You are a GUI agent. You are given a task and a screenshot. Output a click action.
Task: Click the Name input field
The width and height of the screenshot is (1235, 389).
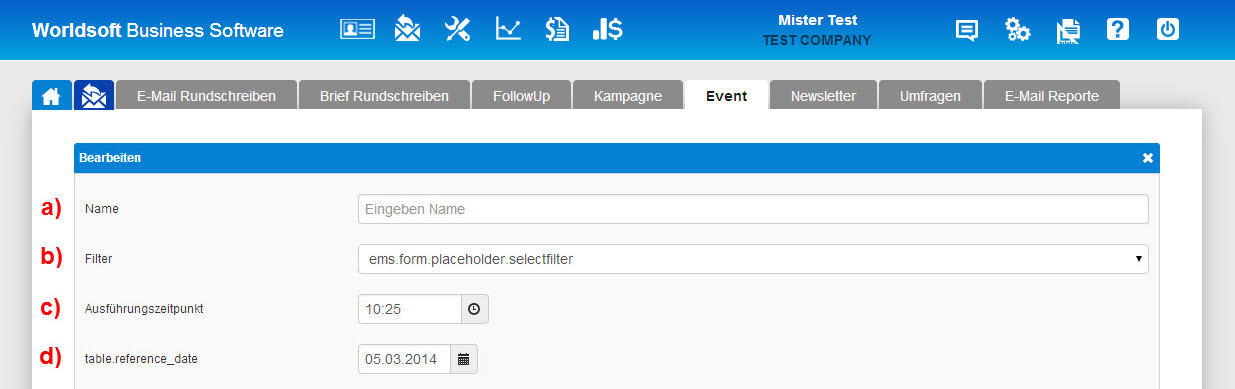tap(753, 209)
